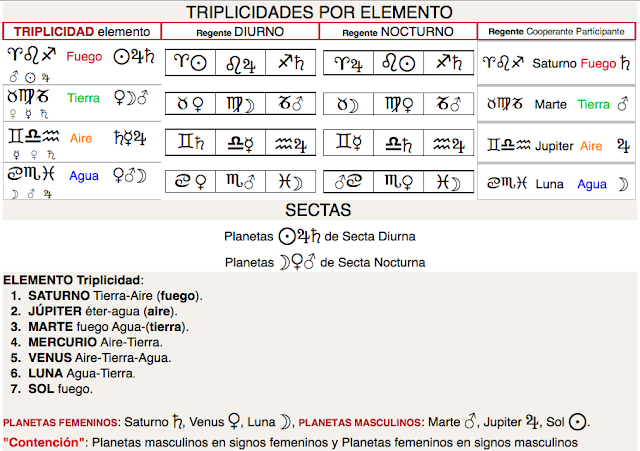The width and height of the screenshot is (640, 451).
Task: Click the Jupiter glyph beside Jupiter Aire
Action: pyautogui.click(x=623, y=145)
